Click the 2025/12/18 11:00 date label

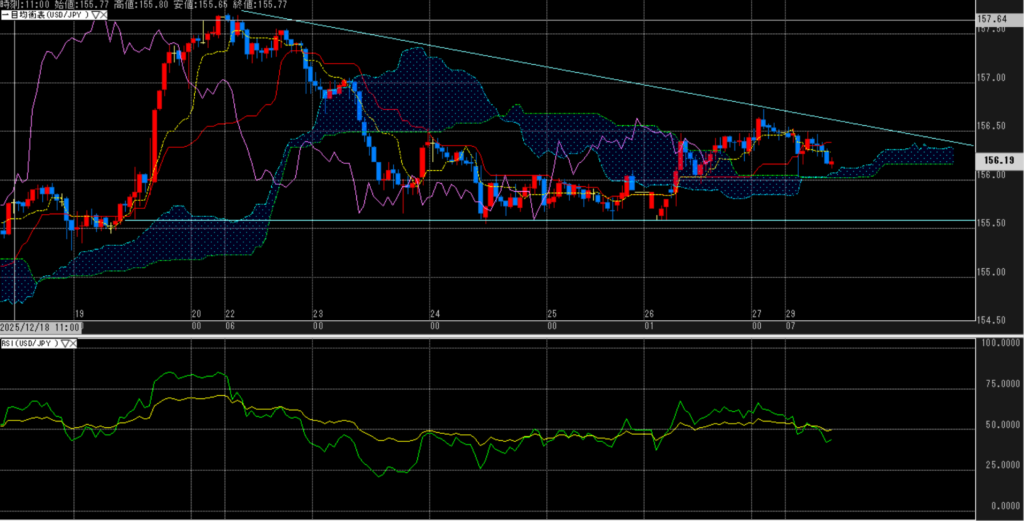(40, 327)
